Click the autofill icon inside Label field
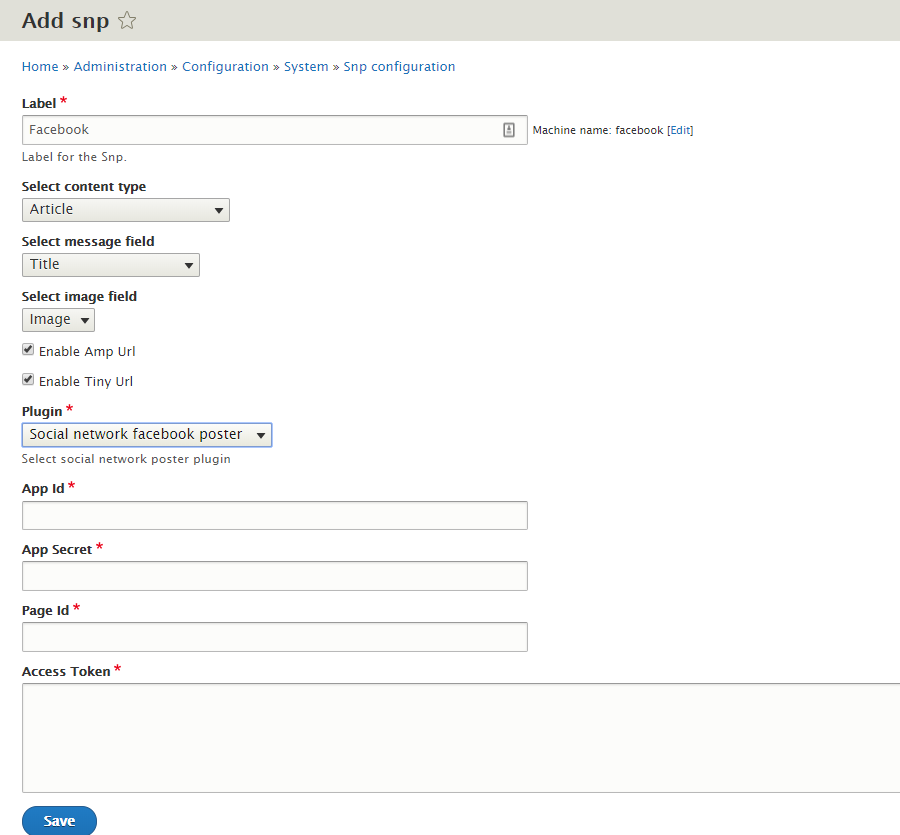Image resolution: width=900 pixels, height=835 pixels. coord(509,130)
